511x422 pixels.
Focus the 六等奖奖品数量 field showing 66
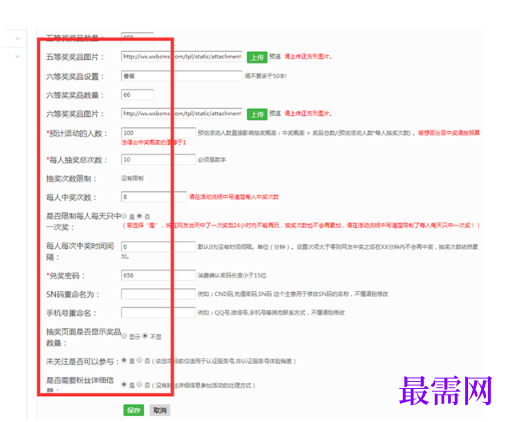[x=137, y=95]
